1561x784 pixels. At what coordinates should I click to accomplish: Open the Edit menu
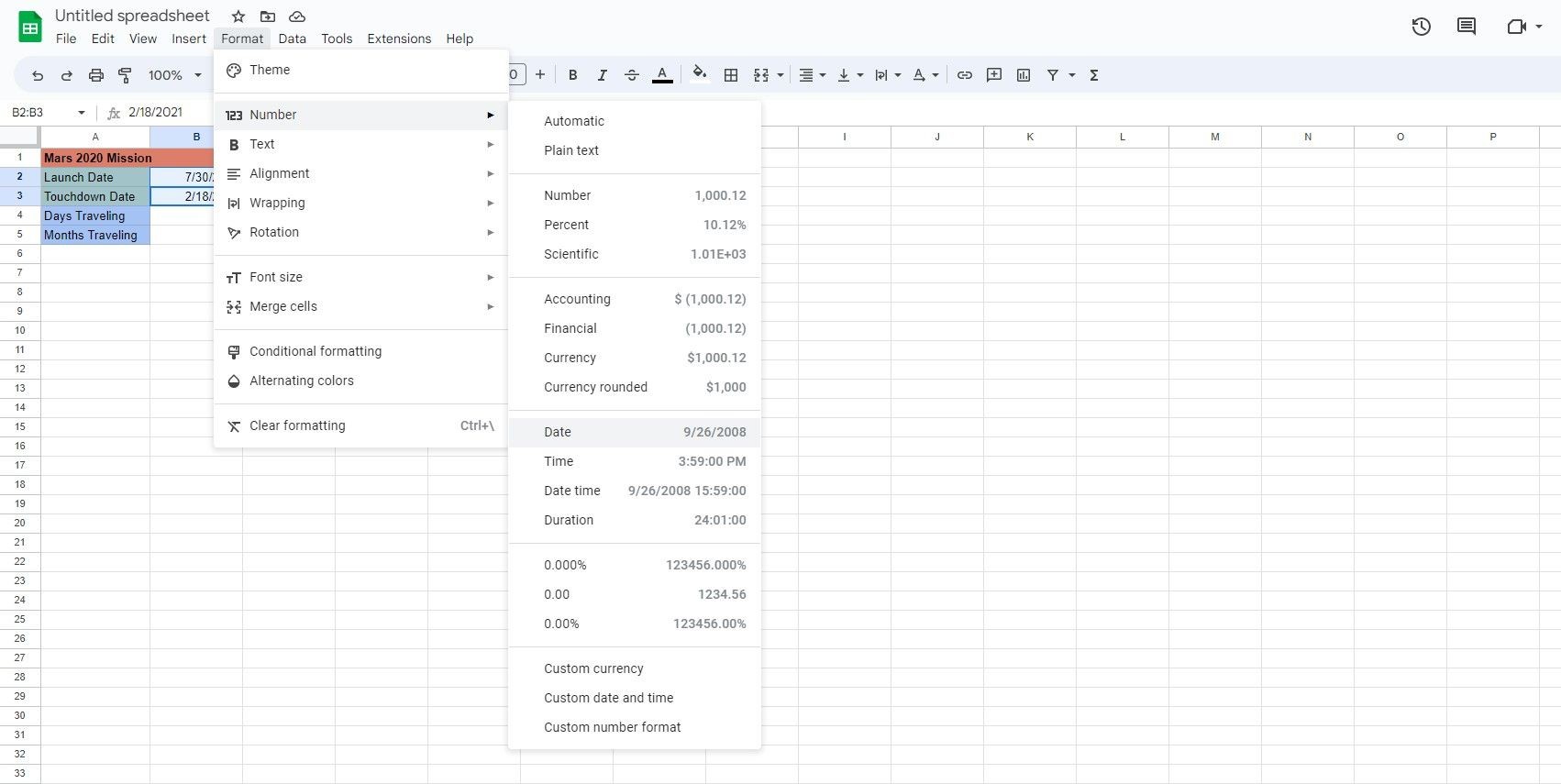pyautogui.click(x=103, y=39)
